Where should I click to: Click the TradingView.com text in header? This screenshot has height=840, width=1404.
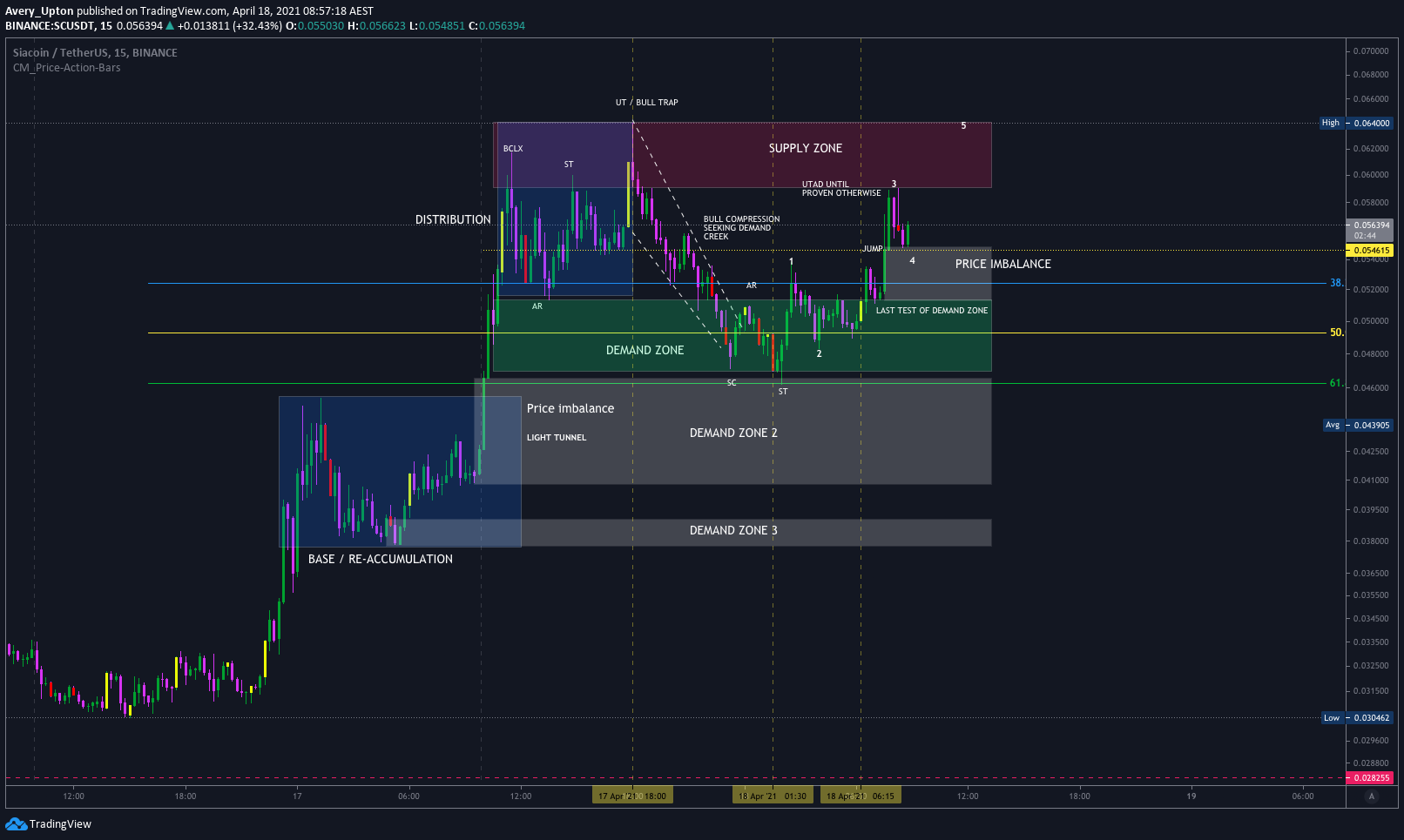pyautogui.click(x=184, y=11)
